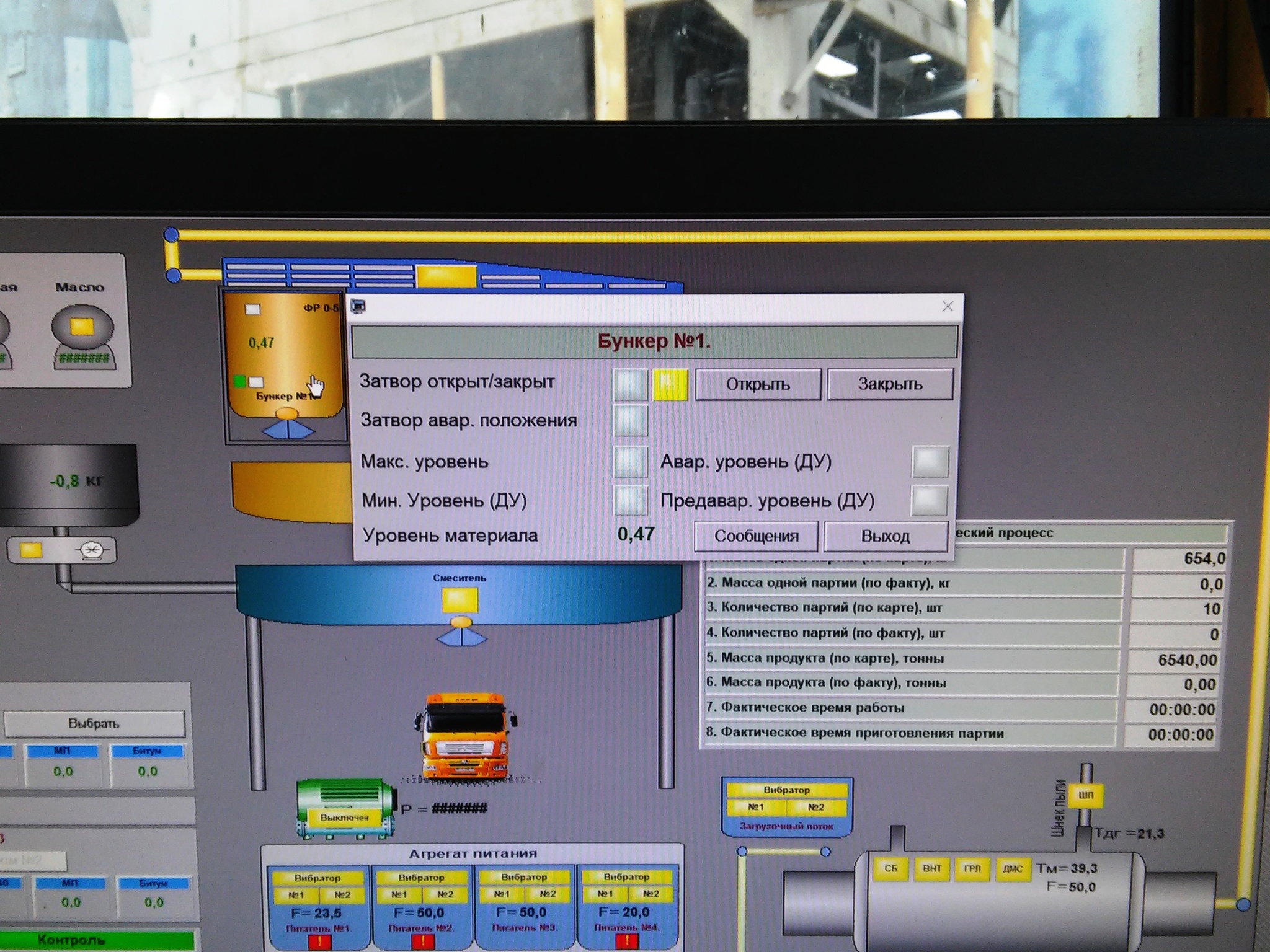Click the gate-open indicator next to Затвор открыт/закрыт

click(630, 384)
